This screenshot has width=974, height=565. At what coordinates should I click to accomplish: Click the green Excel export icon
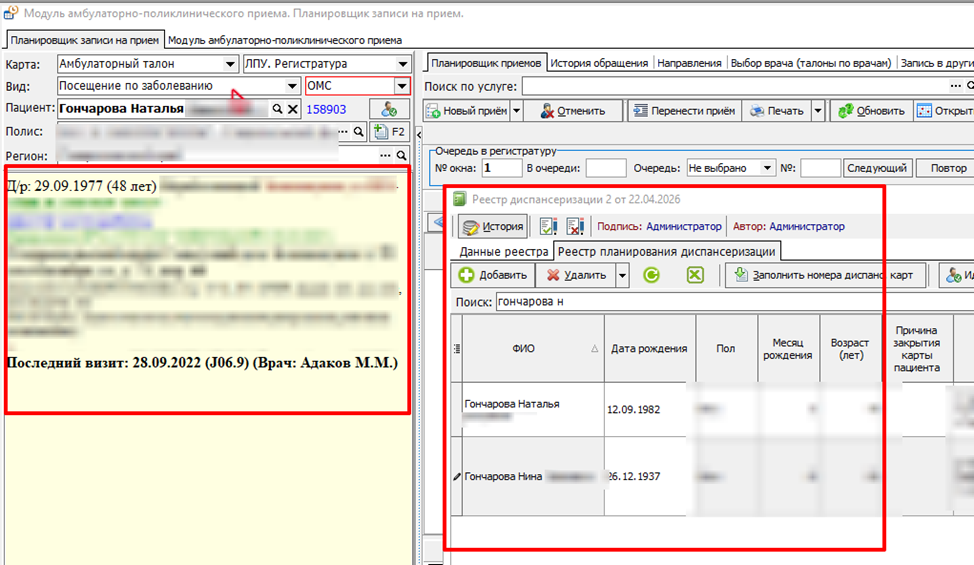pos(695,275)
